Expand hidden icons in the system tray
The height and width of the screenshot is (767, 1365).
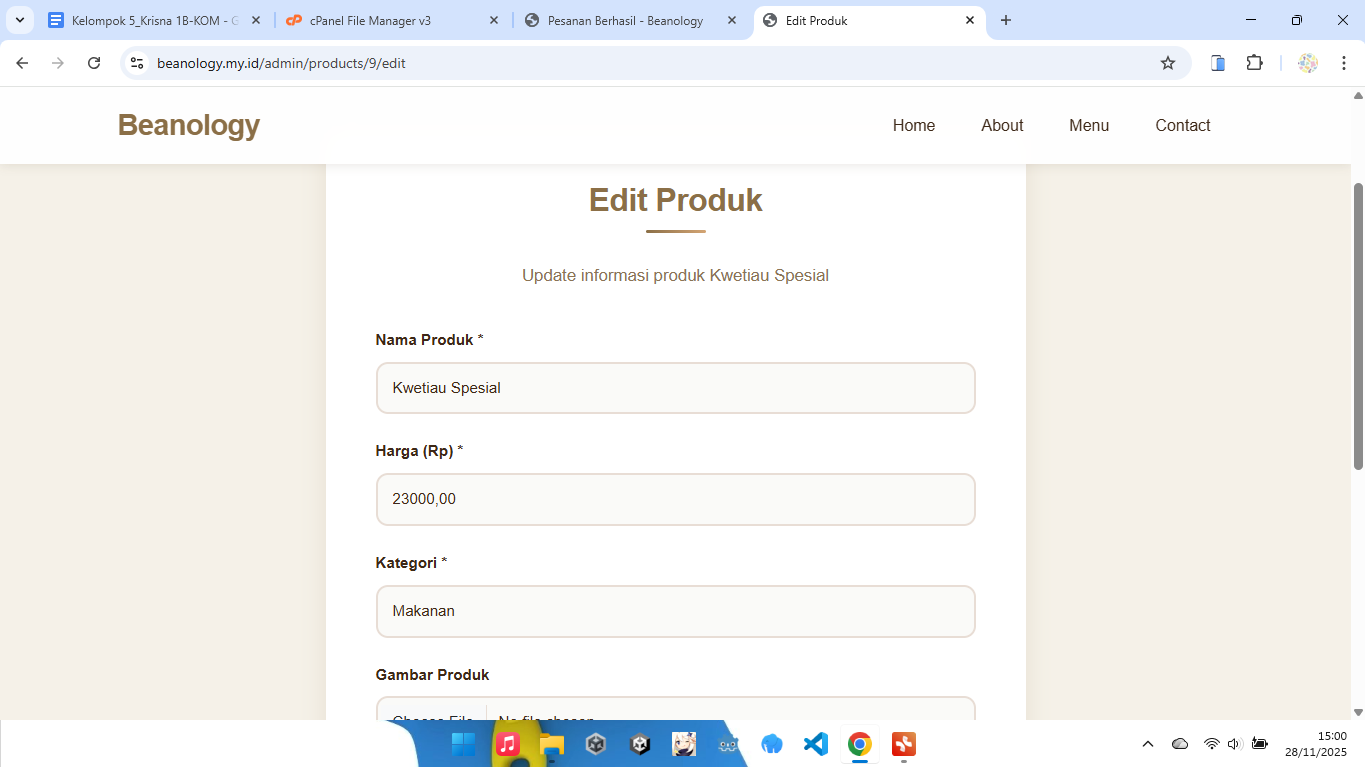coord(1147,743)
